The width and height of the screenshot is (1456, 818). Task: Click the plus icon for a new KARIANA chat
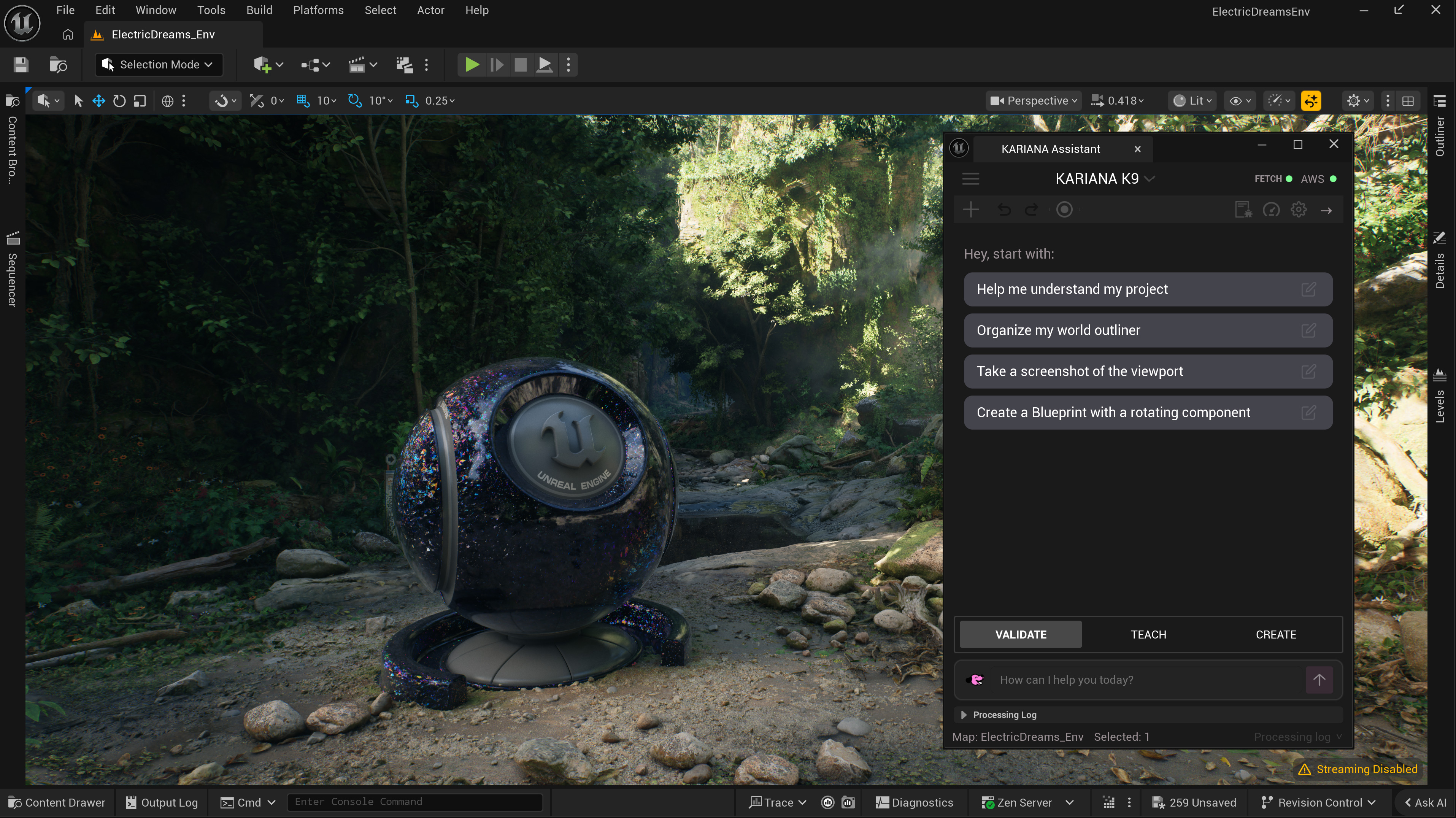(970, 210)
